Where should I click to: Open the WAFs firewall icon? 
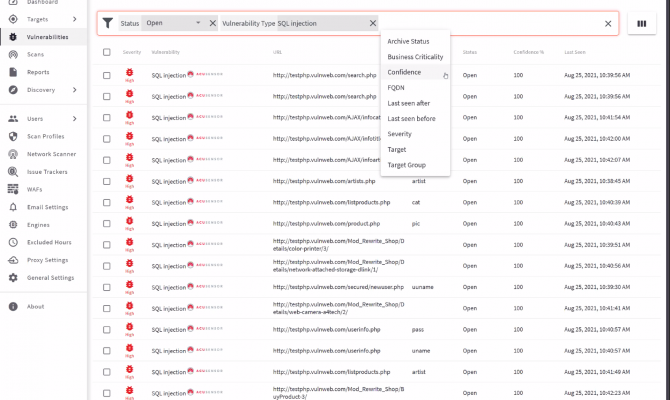[13, 189]
